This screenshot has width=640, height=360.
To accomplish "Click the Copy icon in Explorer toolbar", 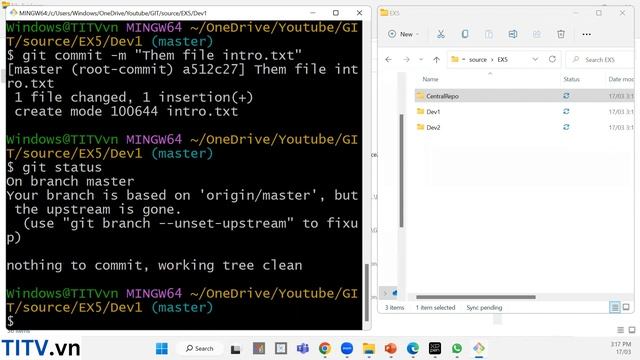I will tap(464, 34).
